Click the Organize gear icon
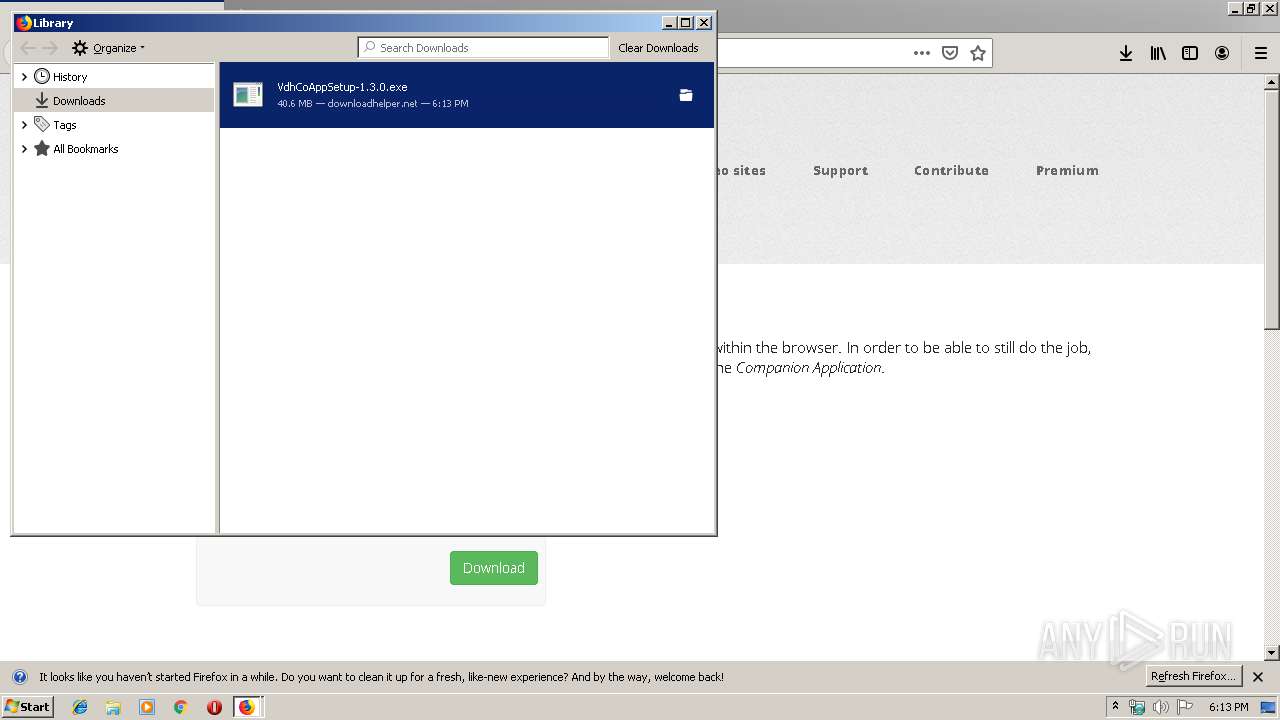1280x720 pixels. [x=80, y=47]
